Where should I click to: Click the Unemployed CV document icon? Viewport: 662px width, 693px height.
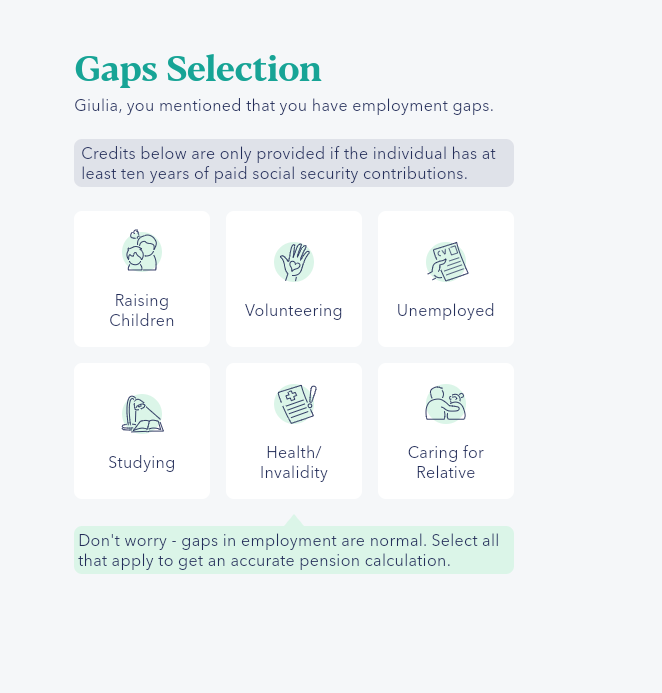click(446, 262)
